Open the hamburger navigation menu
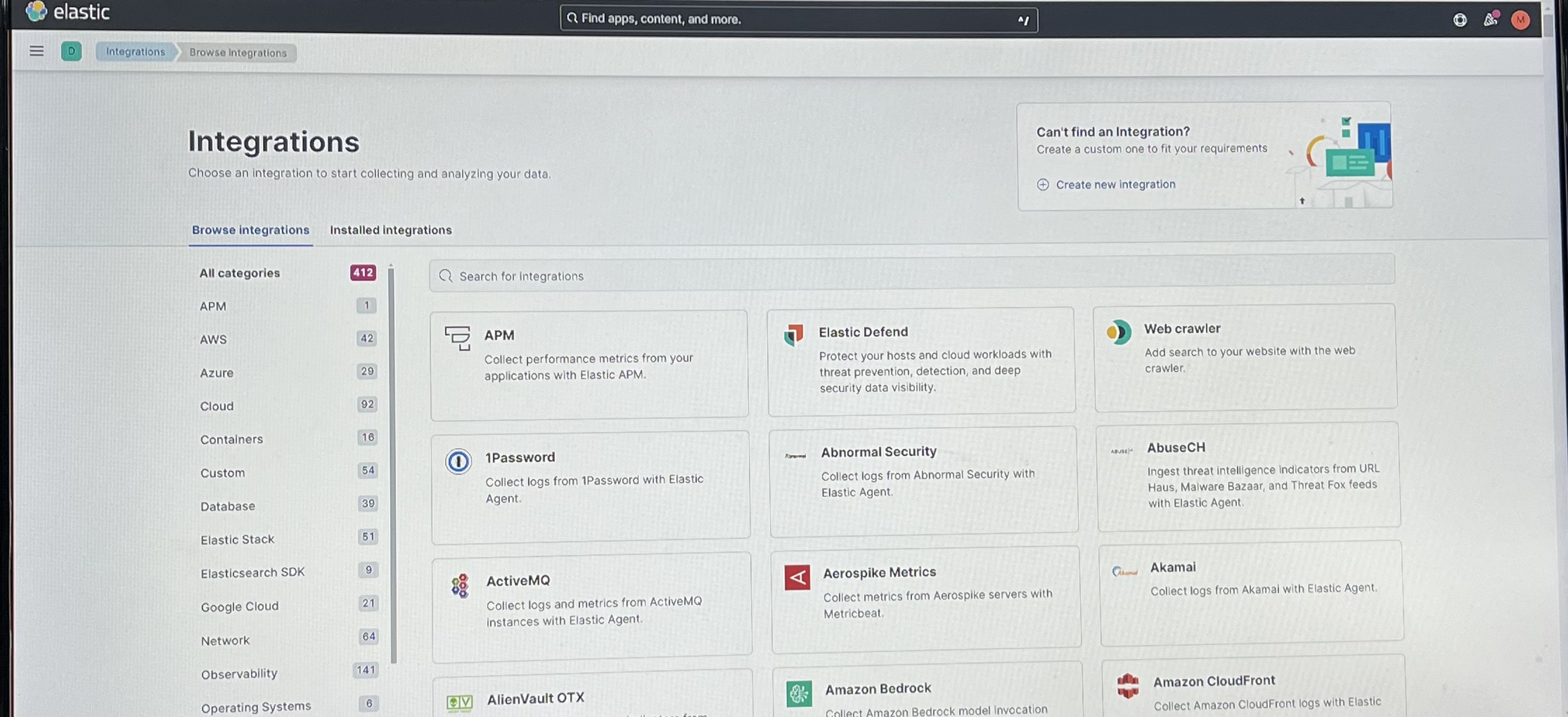The width and height of the screenshot is (1568, 717). point(37,51)
